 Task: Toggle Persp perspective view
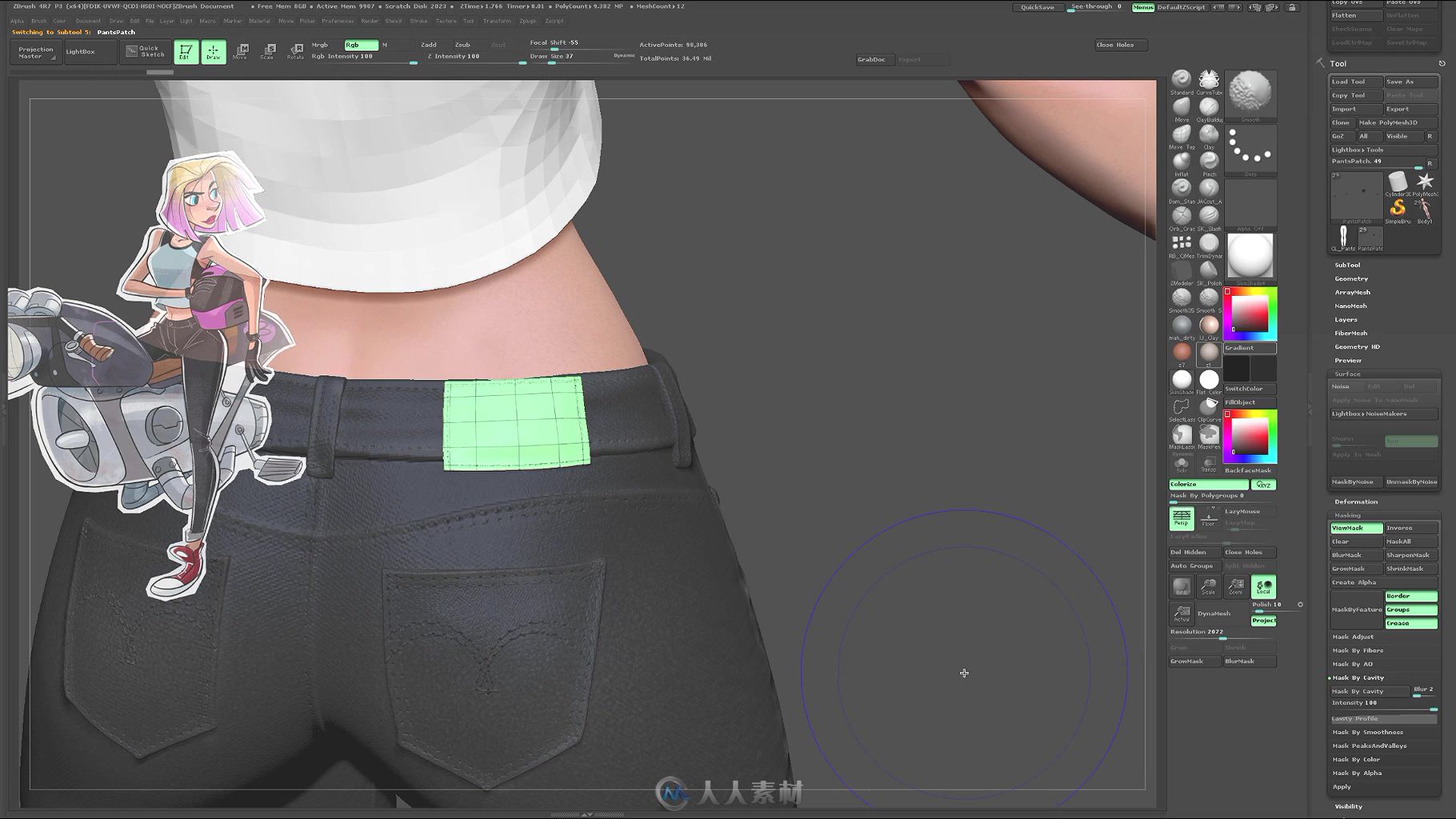[x=1182, y=517]
